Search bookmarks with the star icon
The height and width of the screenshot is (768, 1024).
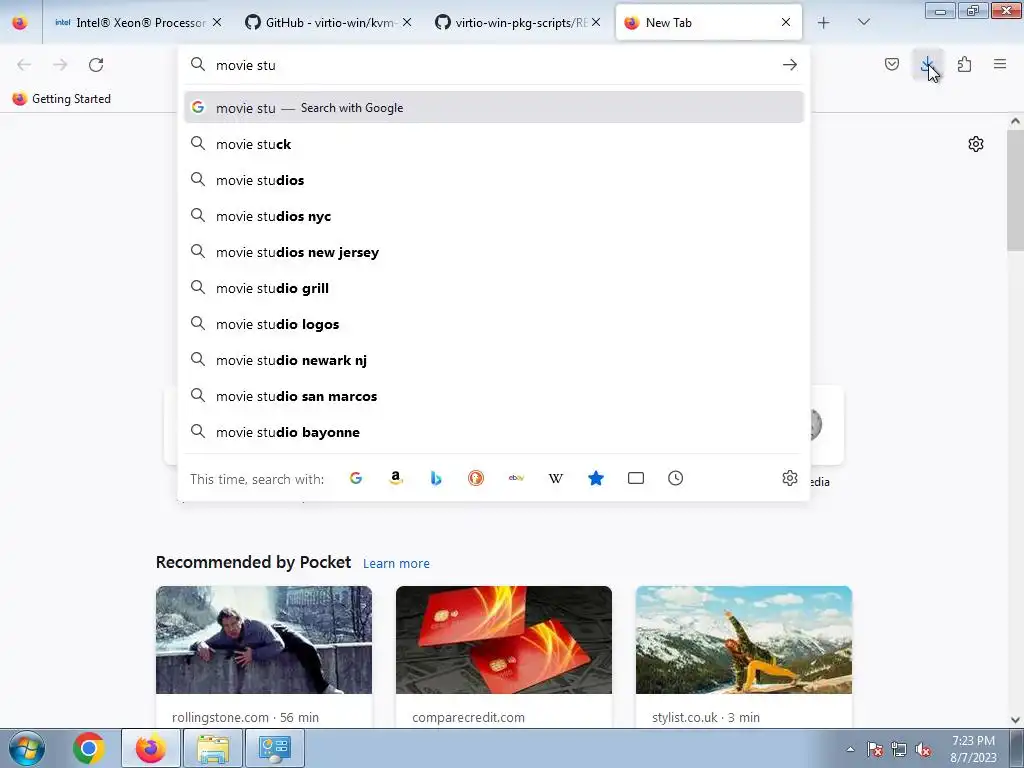[x=596, y=478]
